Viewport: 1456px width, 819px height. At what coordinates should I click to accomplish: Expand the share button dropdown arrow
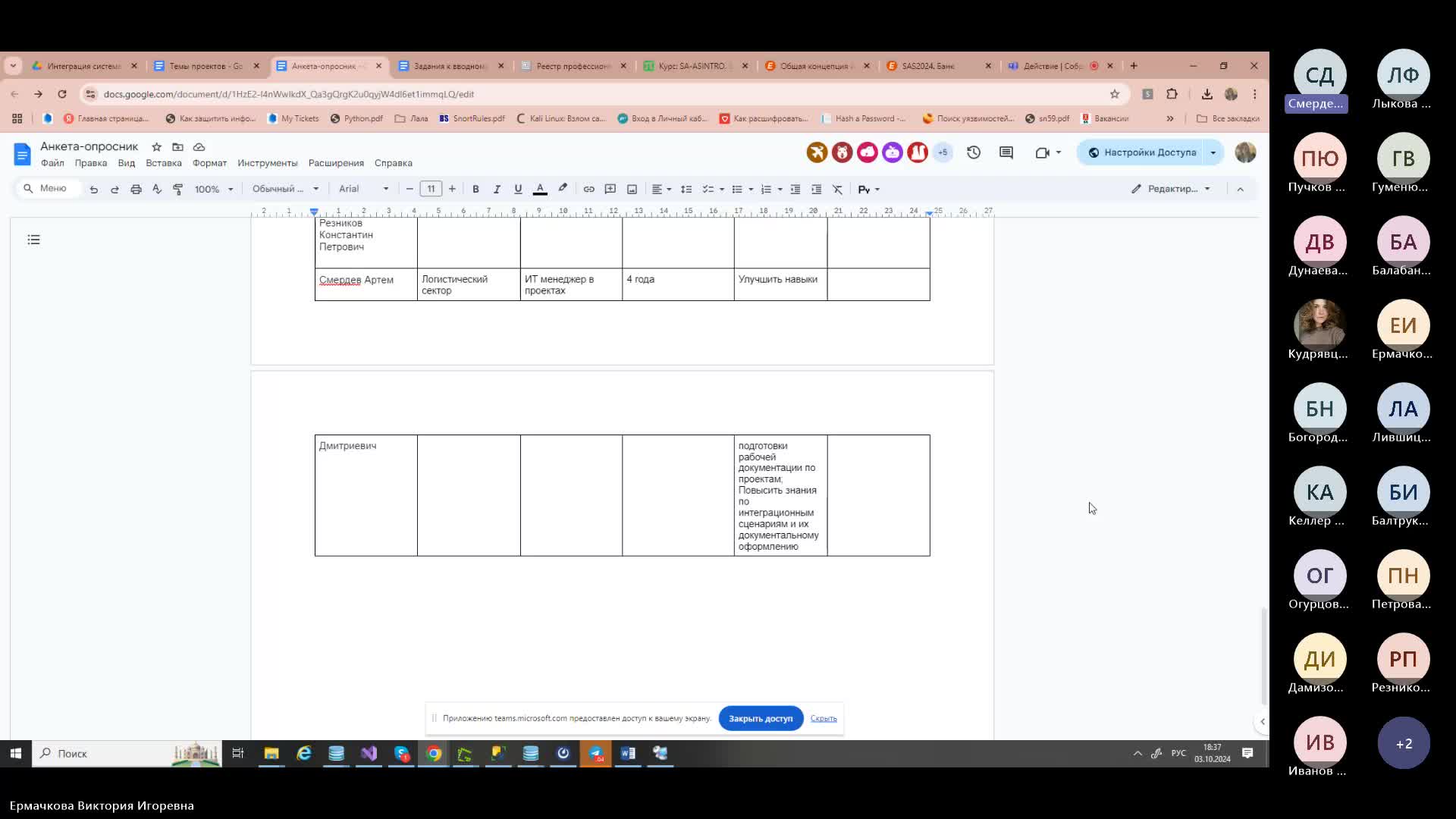coord(1213,152)
